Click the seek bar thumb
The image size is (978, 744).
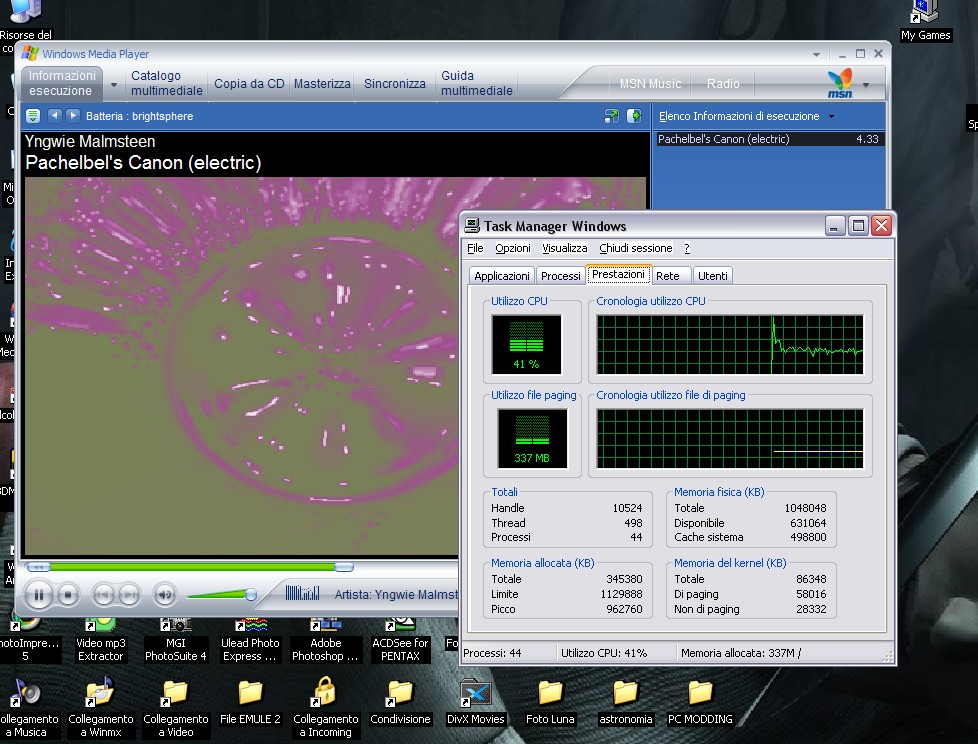[344, 567]
